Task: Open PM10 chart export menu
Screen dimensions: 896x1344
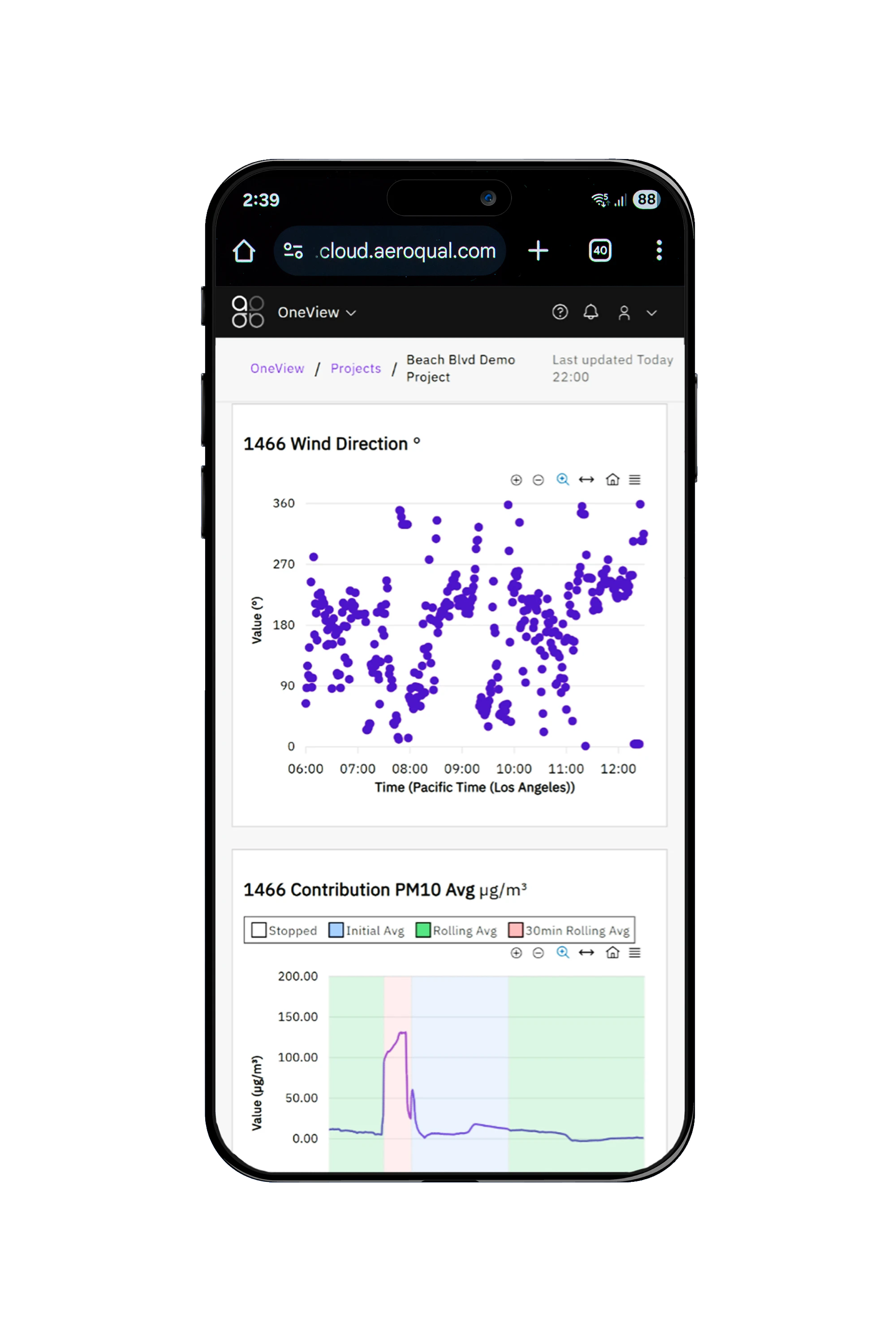Action: click(635, 952)
